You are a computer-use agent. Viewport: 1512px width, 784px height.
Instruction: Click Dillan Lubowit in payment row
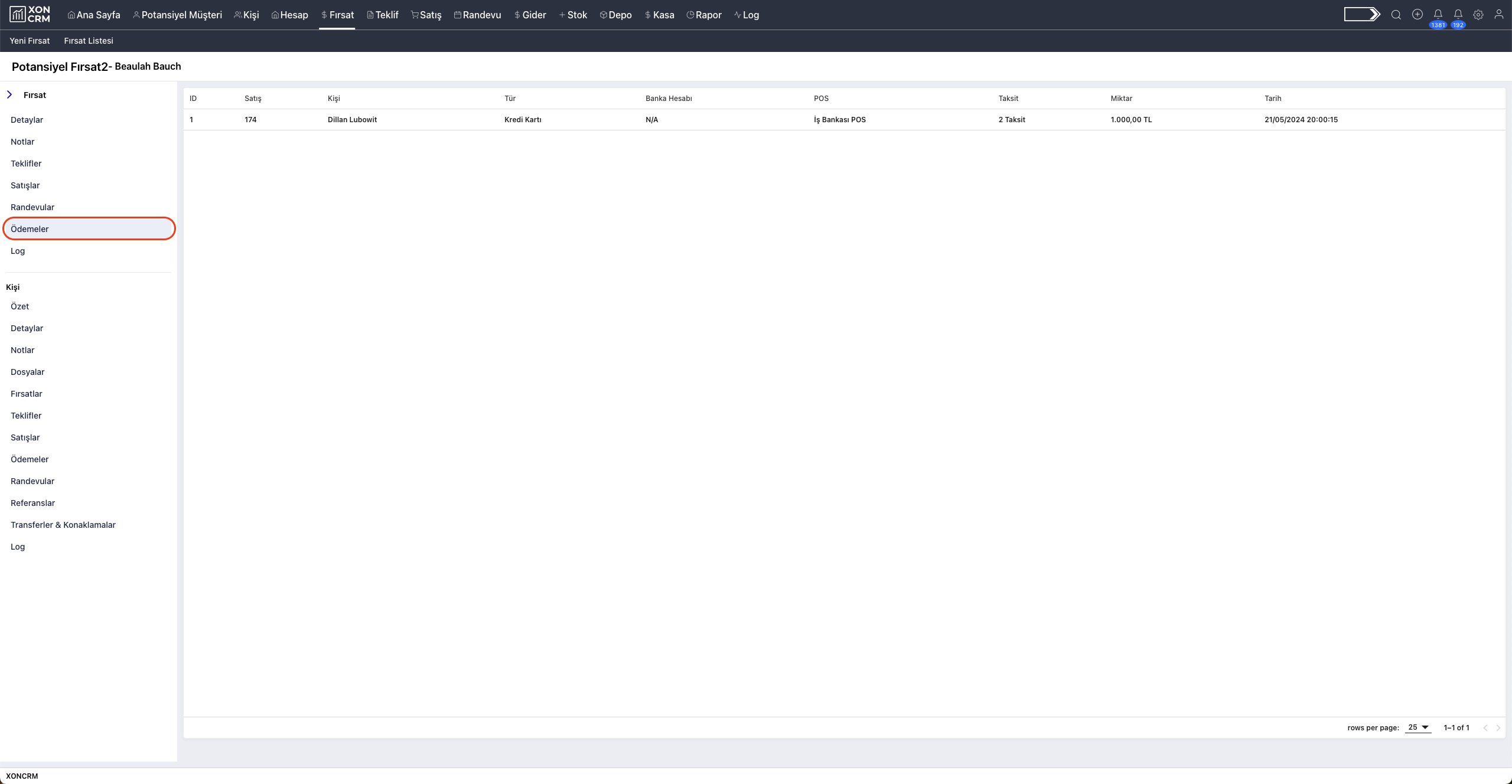click(x=352, y=120)
